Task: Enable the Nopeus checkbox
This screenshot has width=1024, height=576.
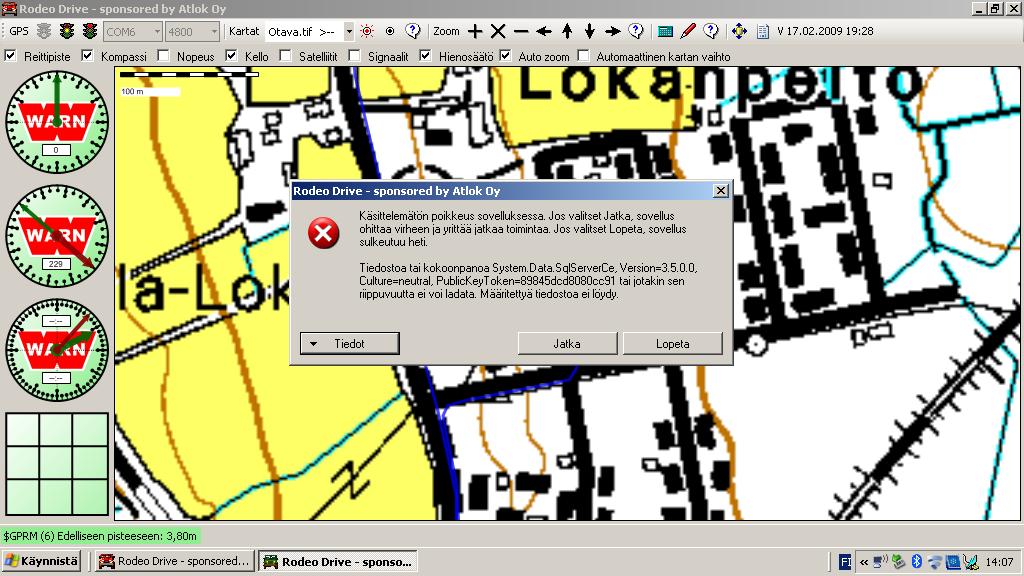Action: [x=163, y=56]
